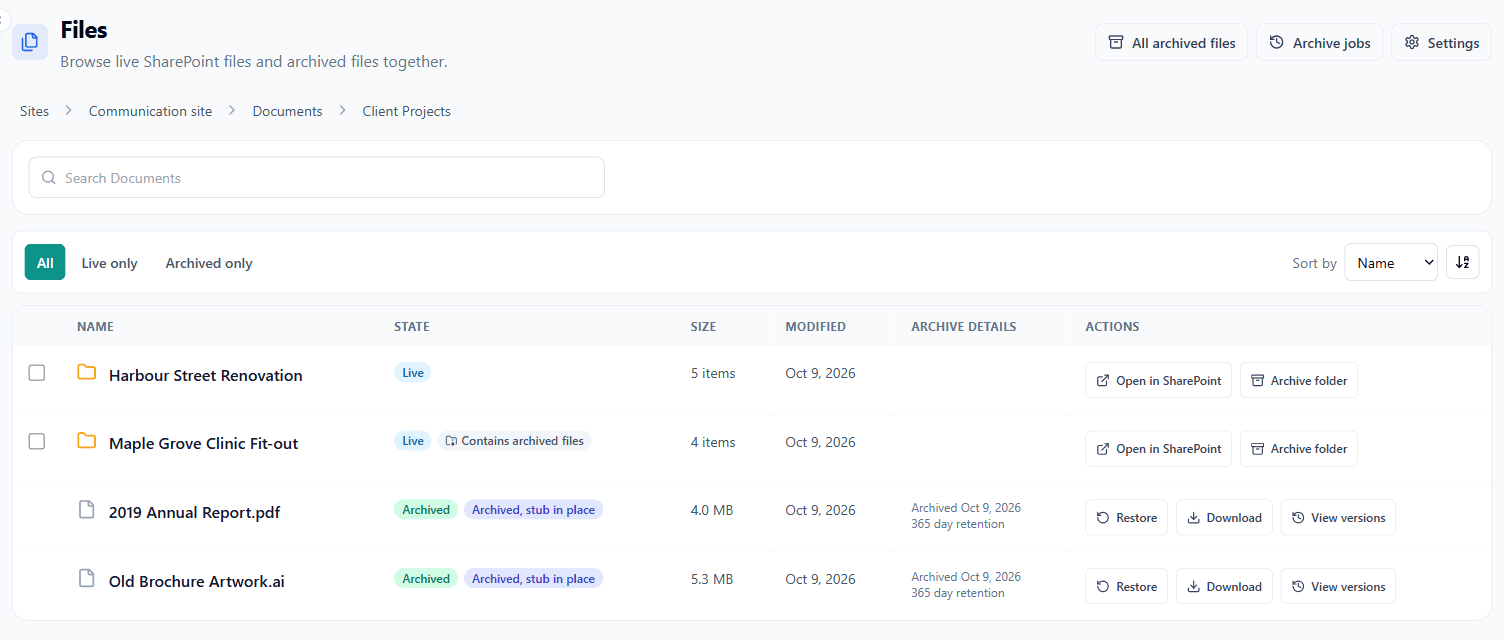This screenshot has width=1504, height=640.
Task: Open Maple Grove Clinic Fit-out folder name
Action: [x=203, y=444]
